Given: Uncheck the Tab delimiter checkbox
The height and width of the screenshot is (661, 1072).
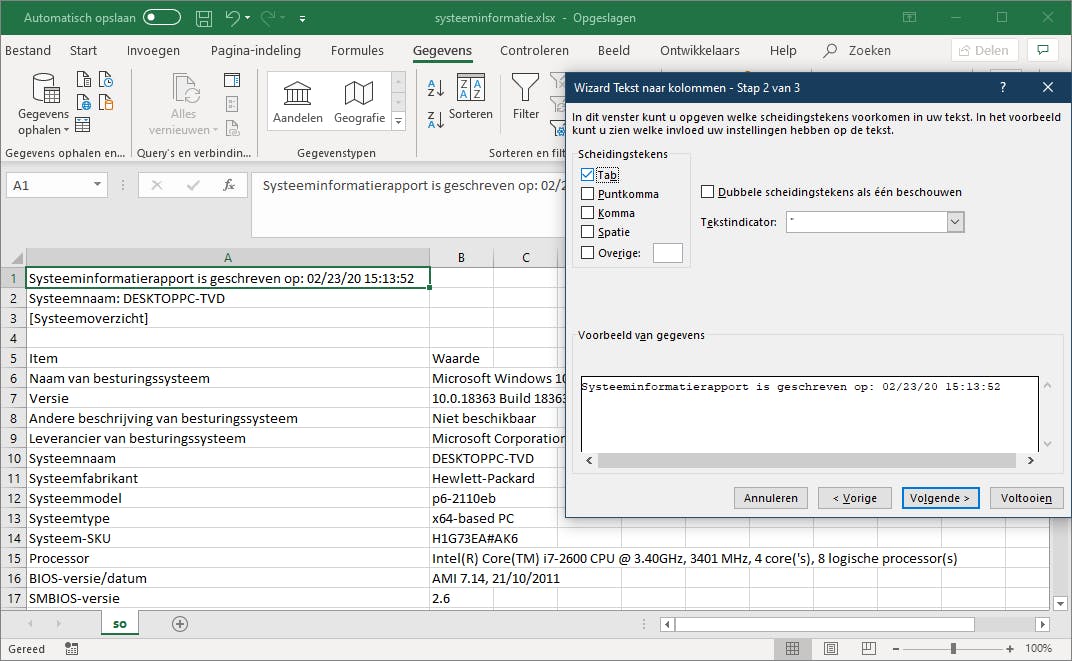Looking at the screenshot, I should pos(587,175).
